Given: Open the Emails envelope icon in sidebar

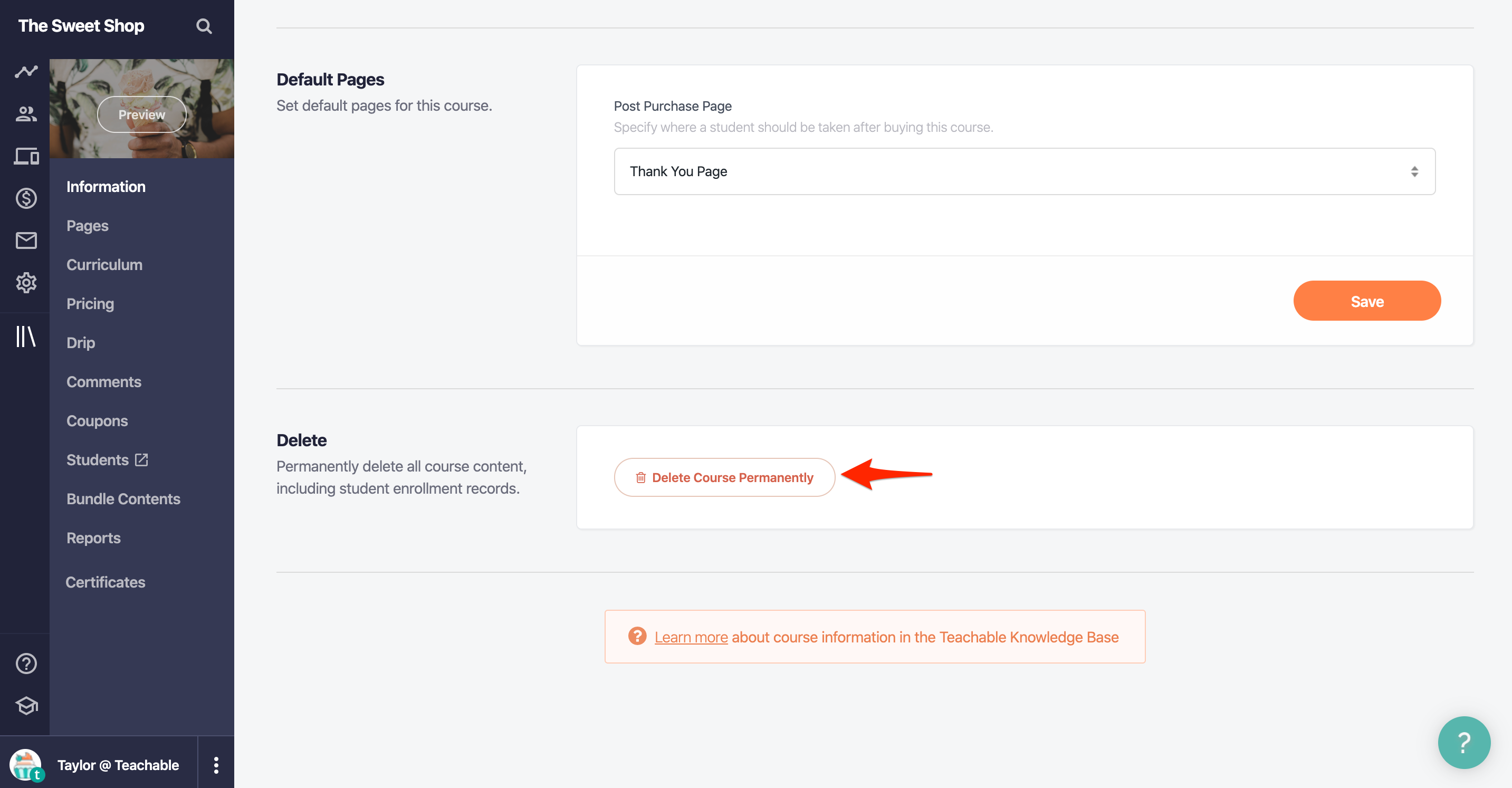Looking at the screenshot, I should coord(26,240).
